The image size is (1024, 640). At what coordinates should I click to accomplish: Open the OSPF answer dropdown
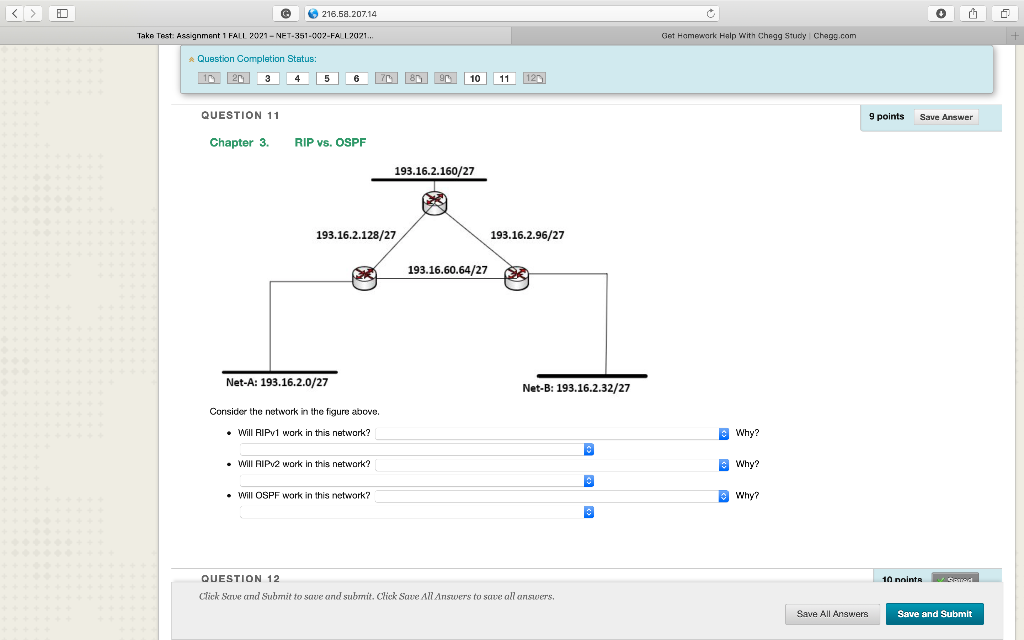pyautogui.click(x=722, y=495)
